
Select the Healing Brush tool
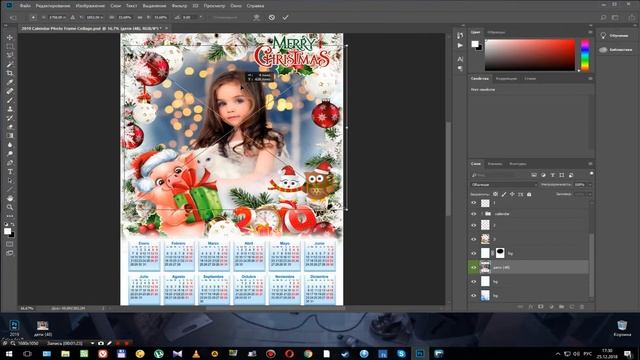coord(10,91)
